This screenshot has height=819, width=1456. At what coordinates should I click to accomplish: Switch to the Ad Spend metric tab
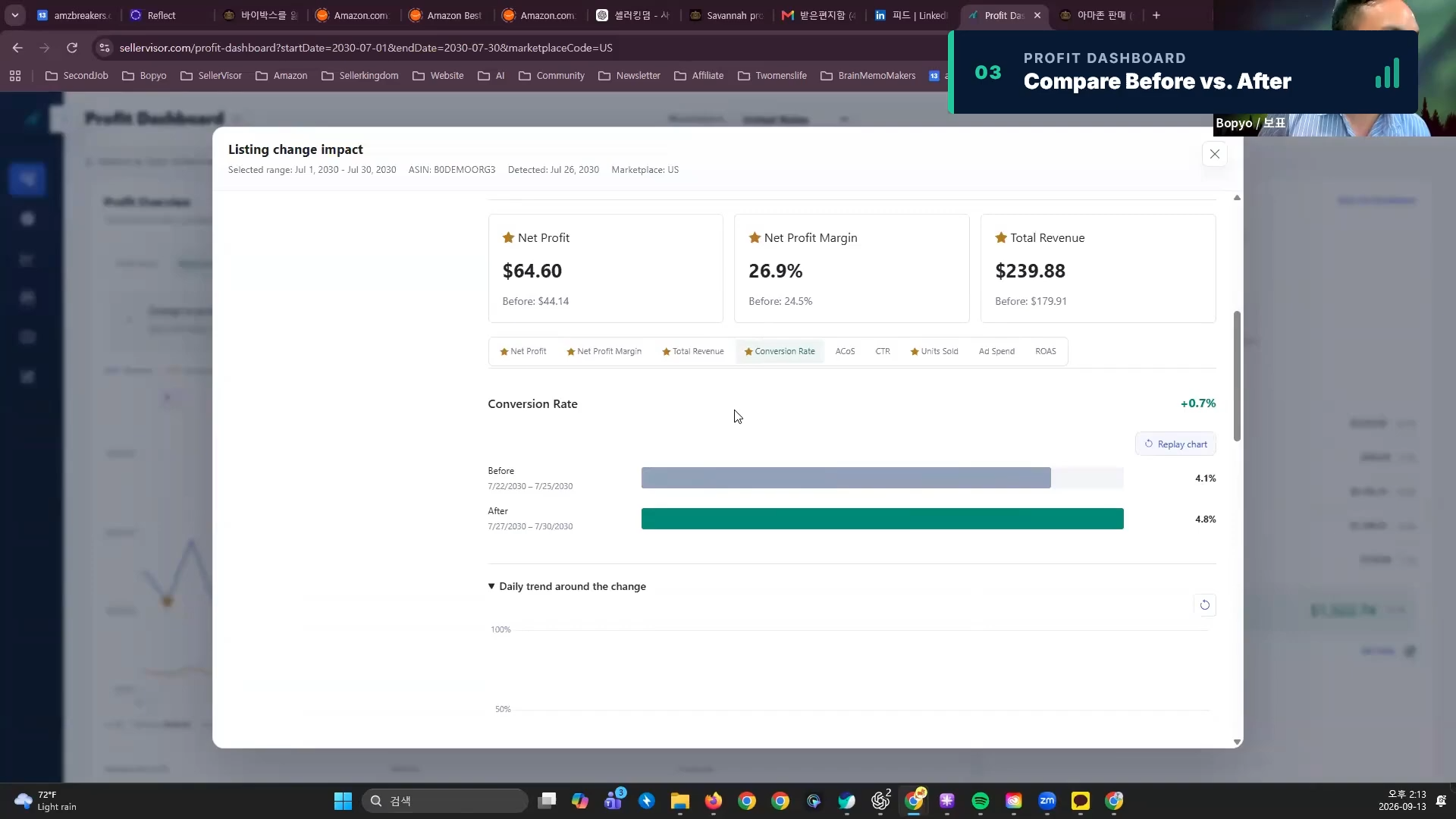click(996, 351)
